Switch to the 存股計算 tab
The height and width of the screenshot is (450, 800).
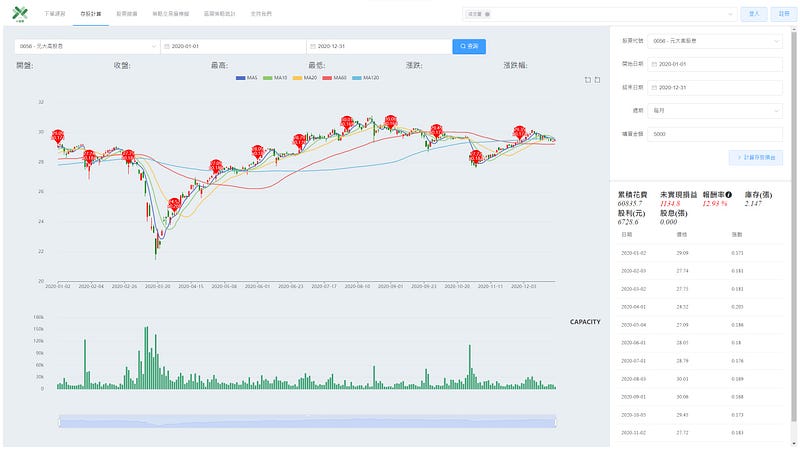click(90, 14)
